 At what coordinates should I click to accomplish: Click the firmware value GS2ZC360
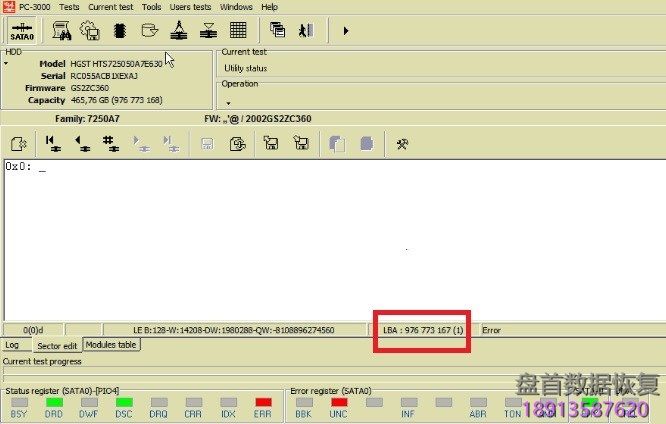[x=90, y=88]
